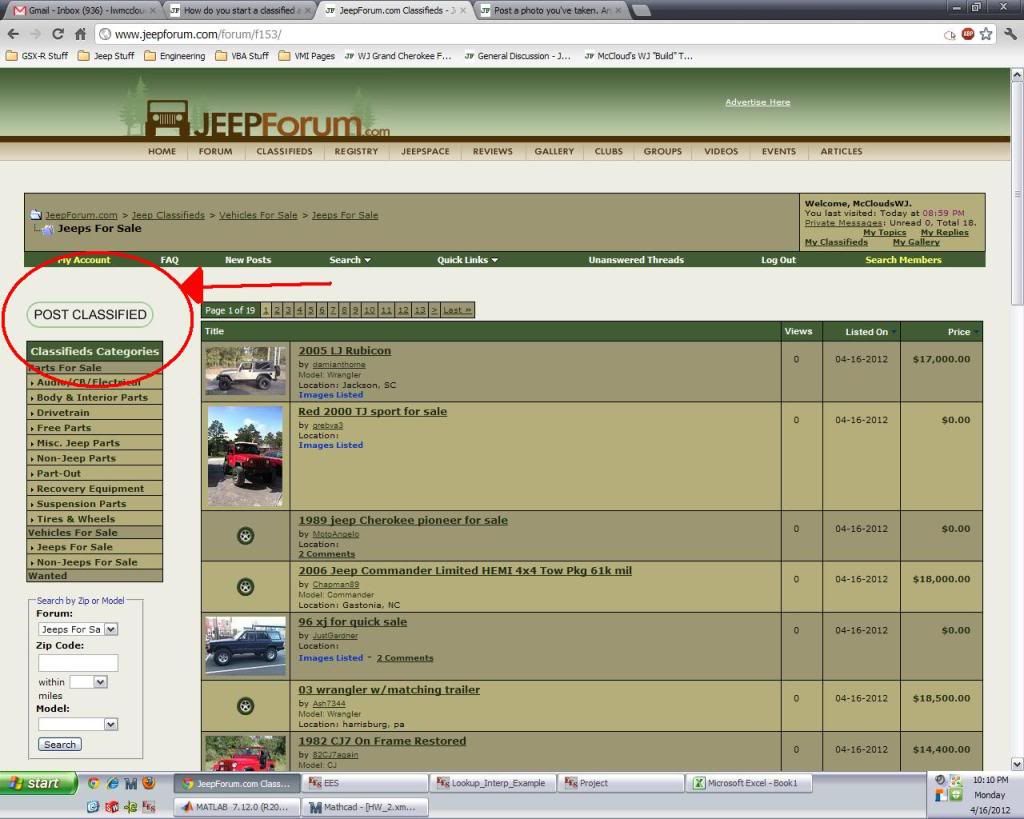The image size is (1024, 819).
Task: Launch EES from the quick launch bar
Action: pos(149,807)
